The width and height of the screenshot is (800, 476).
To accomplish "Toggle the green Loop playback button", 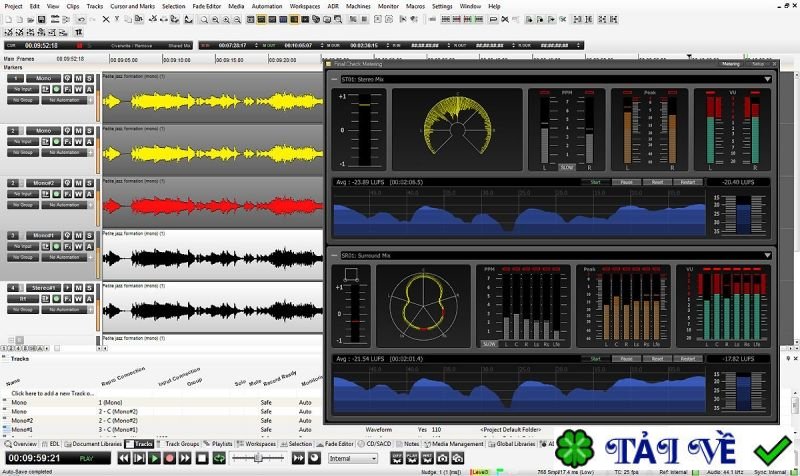I will click(219, 458).
